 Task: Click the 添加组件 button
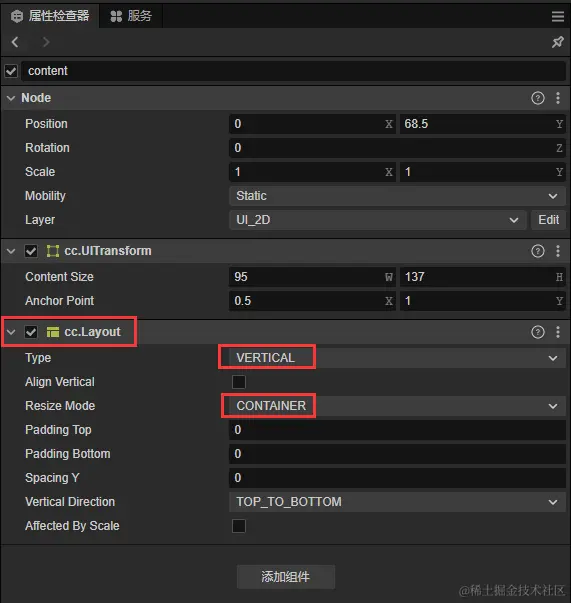coord(286,576)
